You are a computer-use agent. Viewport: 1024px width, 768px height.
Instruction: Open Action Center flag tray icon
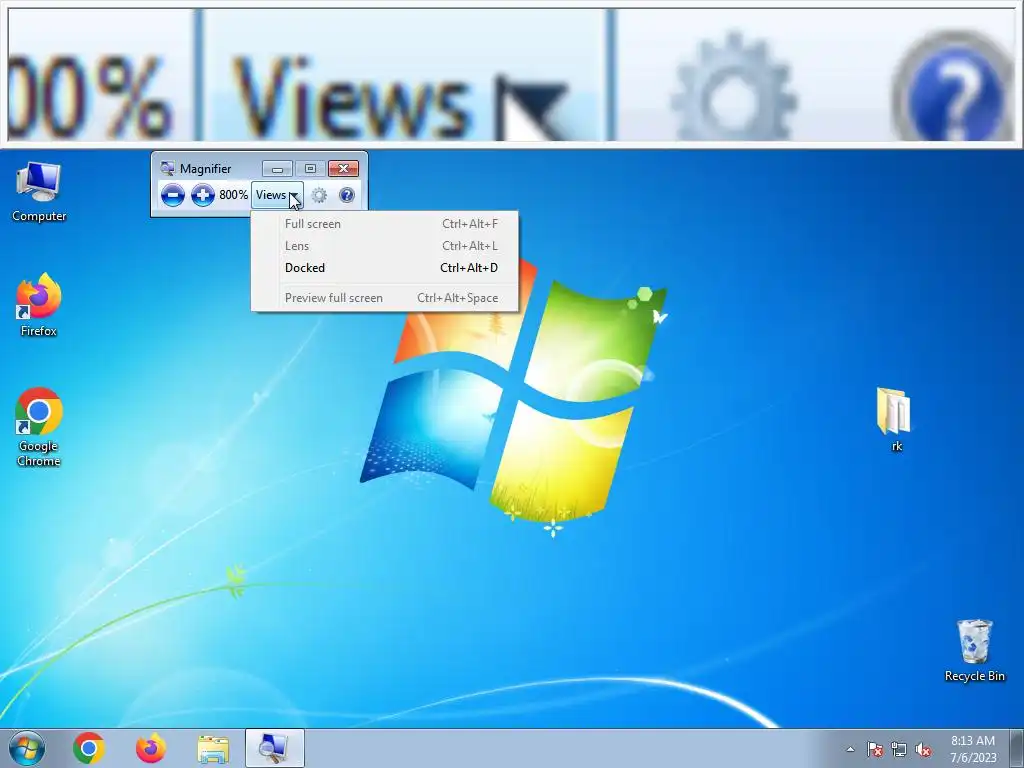pyautogui.click(x=874, y=749)
